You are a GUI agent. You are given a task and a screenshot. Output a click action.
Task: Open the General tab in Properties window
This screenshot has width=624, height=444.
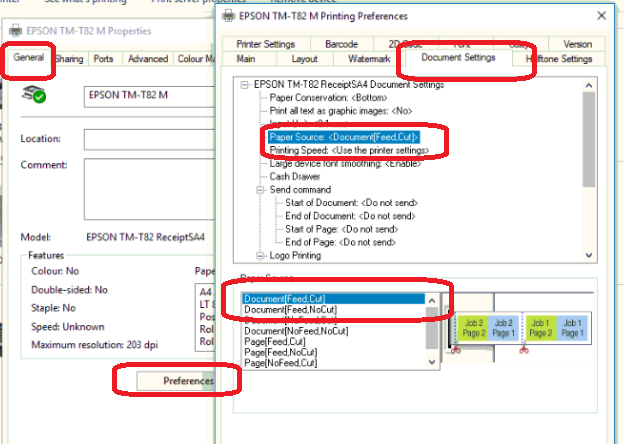coord(29,58)
